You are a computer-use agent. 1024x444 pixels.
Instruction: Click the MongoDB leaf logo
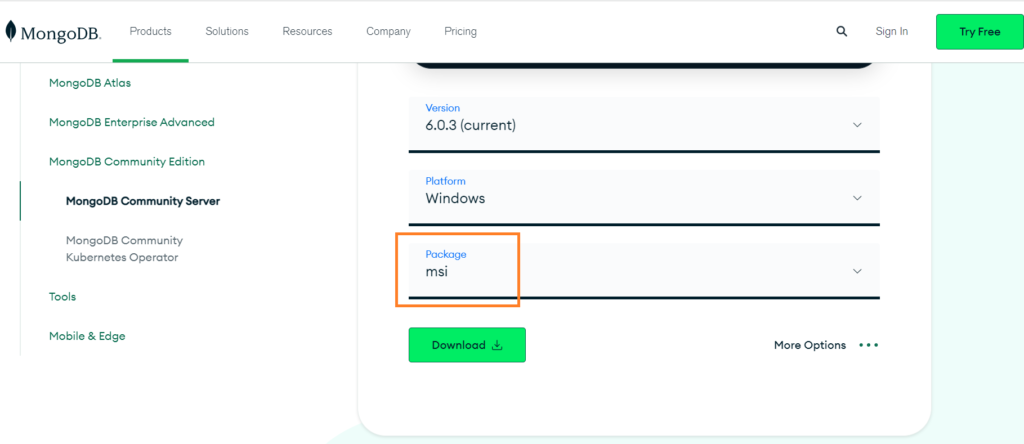(11, 31)
